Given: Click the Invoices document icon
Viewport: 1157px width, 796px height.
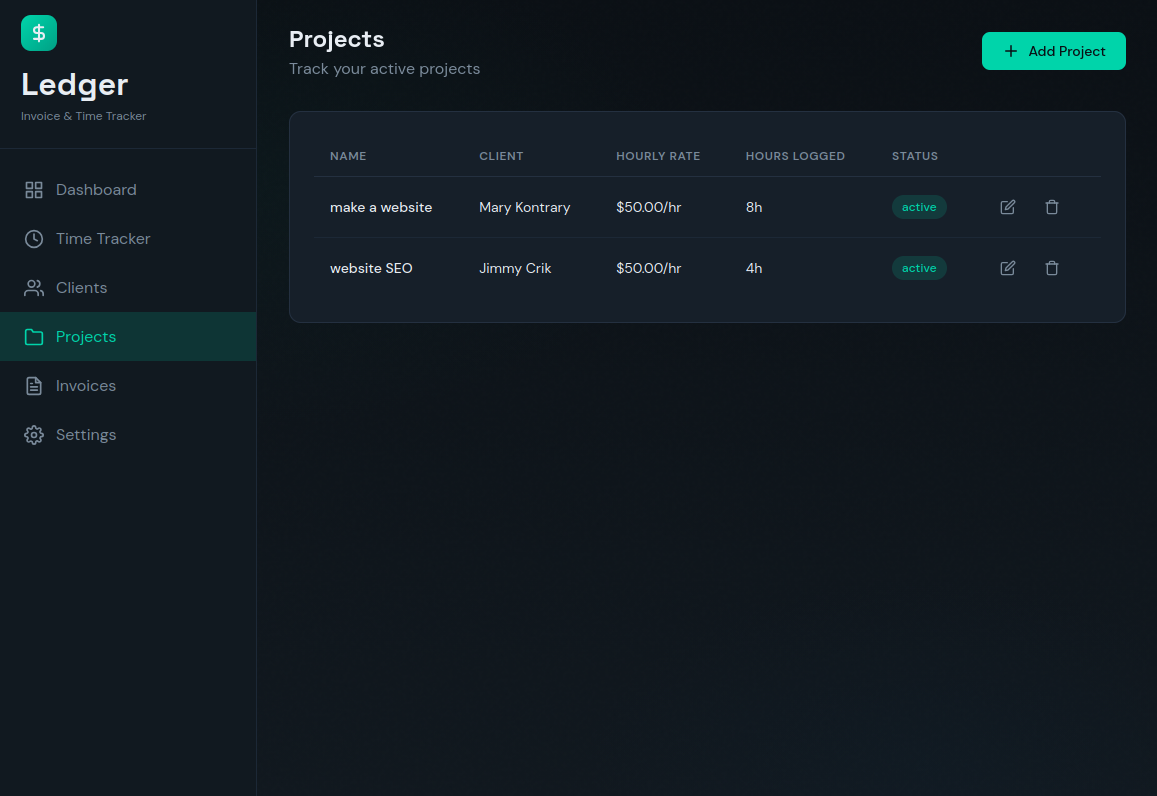Looking at the screenshot, I should (x=34, y=386).
